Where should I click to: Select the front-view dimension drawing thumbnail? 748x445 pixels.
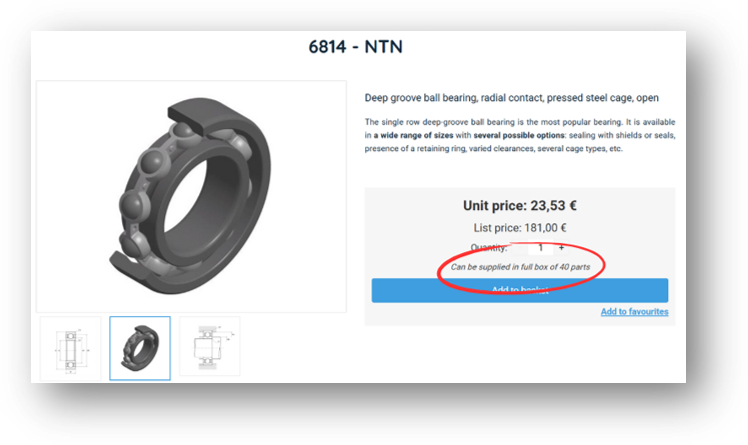point(71,349)
